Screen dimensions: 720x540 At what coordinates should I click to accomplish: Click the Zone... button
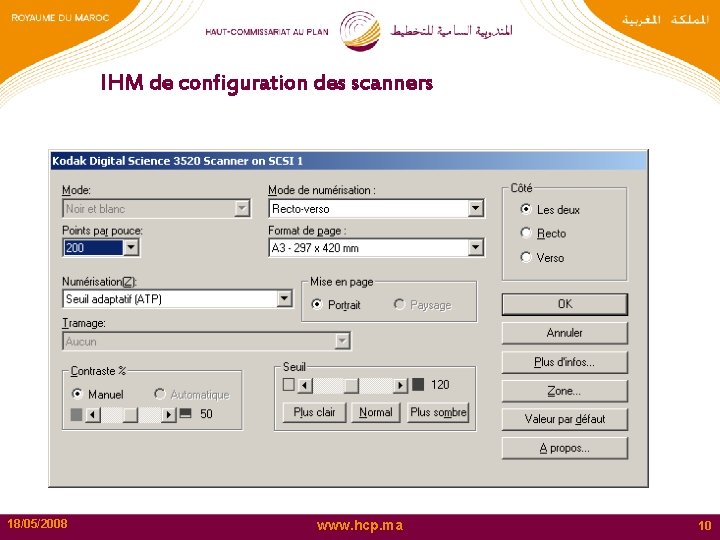564,391
